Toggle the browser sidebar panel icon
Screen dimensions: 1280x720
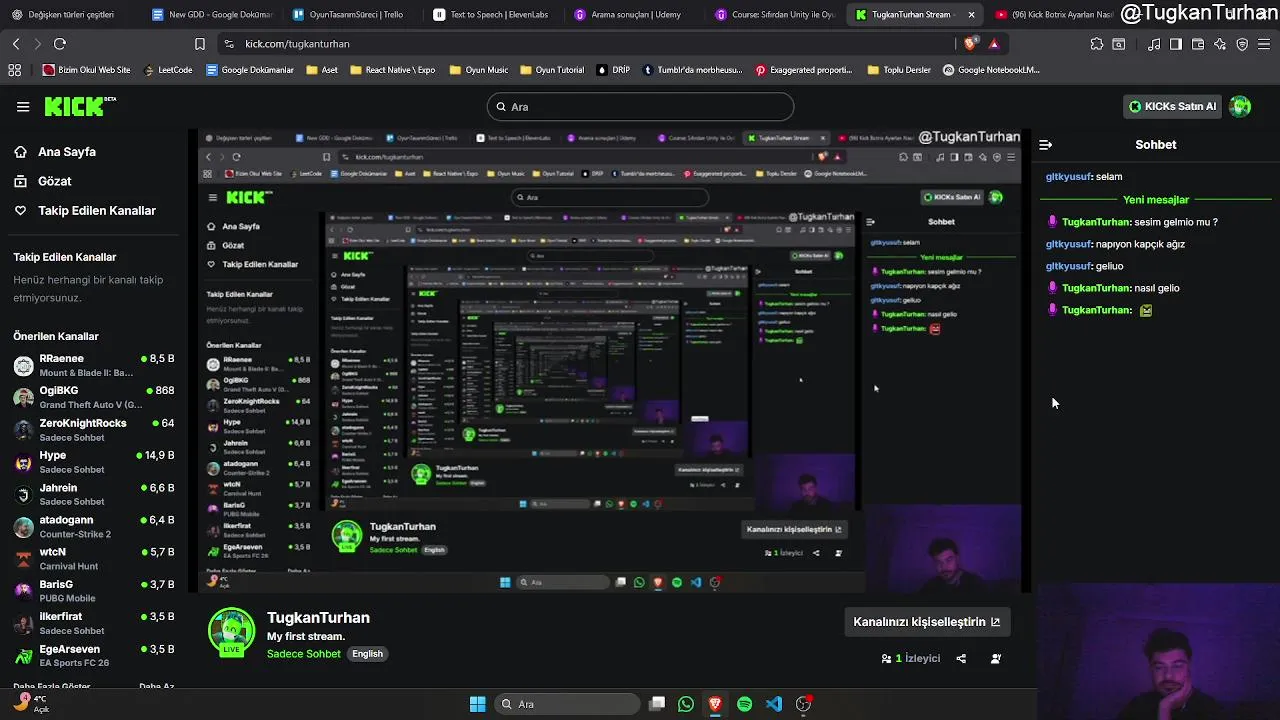click(x=1176, y=44)
